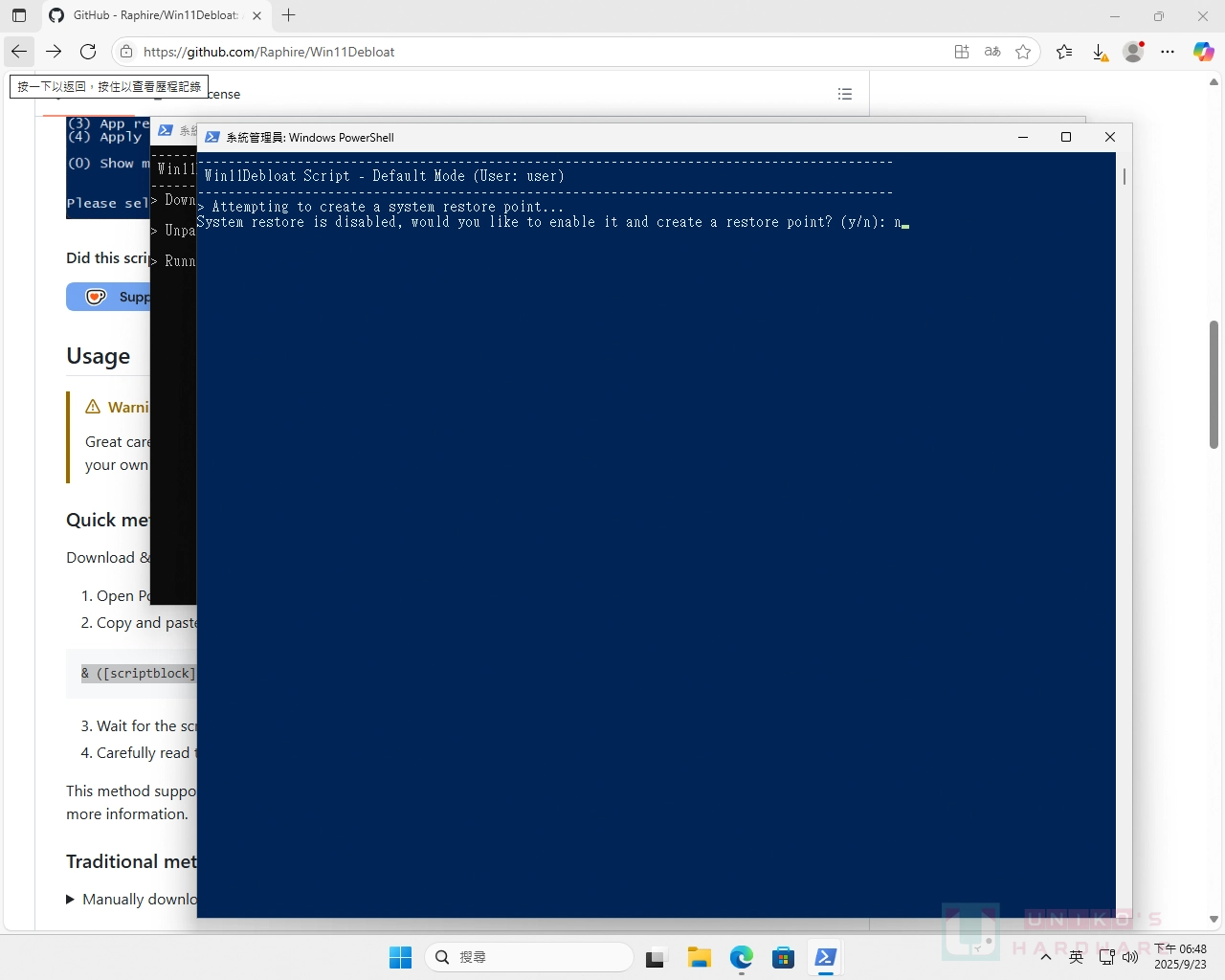Click the Traditional method heading
The image size is (1225, 980).
(x=131, y=861)
